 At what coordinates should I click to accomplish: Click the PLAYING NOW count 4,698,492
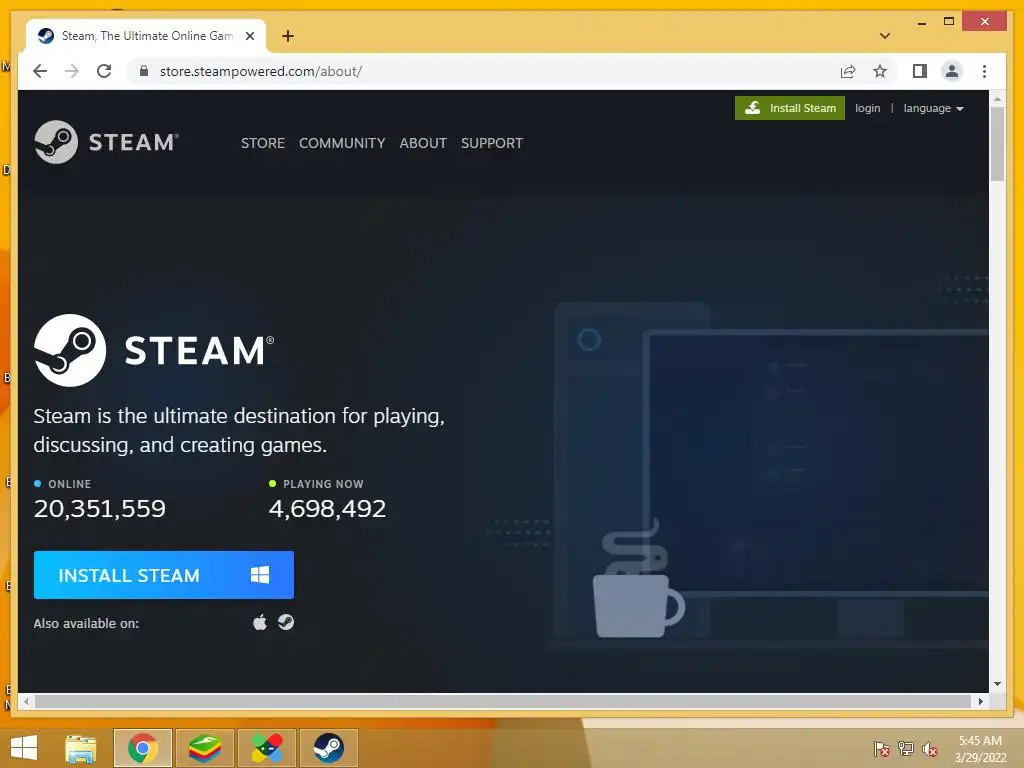pos(327,509)
